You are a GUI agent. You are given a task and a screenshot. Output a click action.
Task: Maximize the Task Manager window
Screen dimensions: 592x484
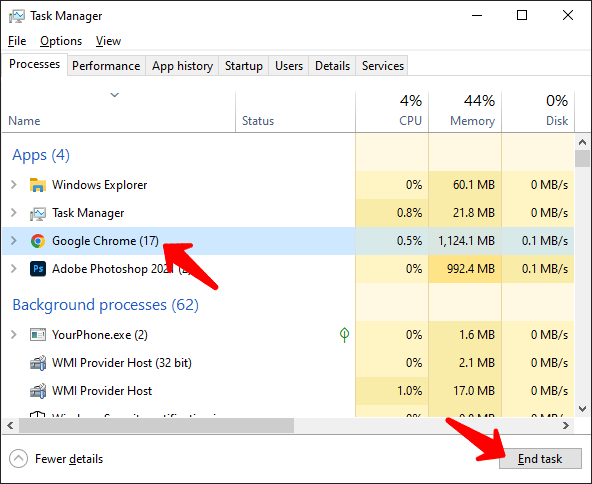522,15
